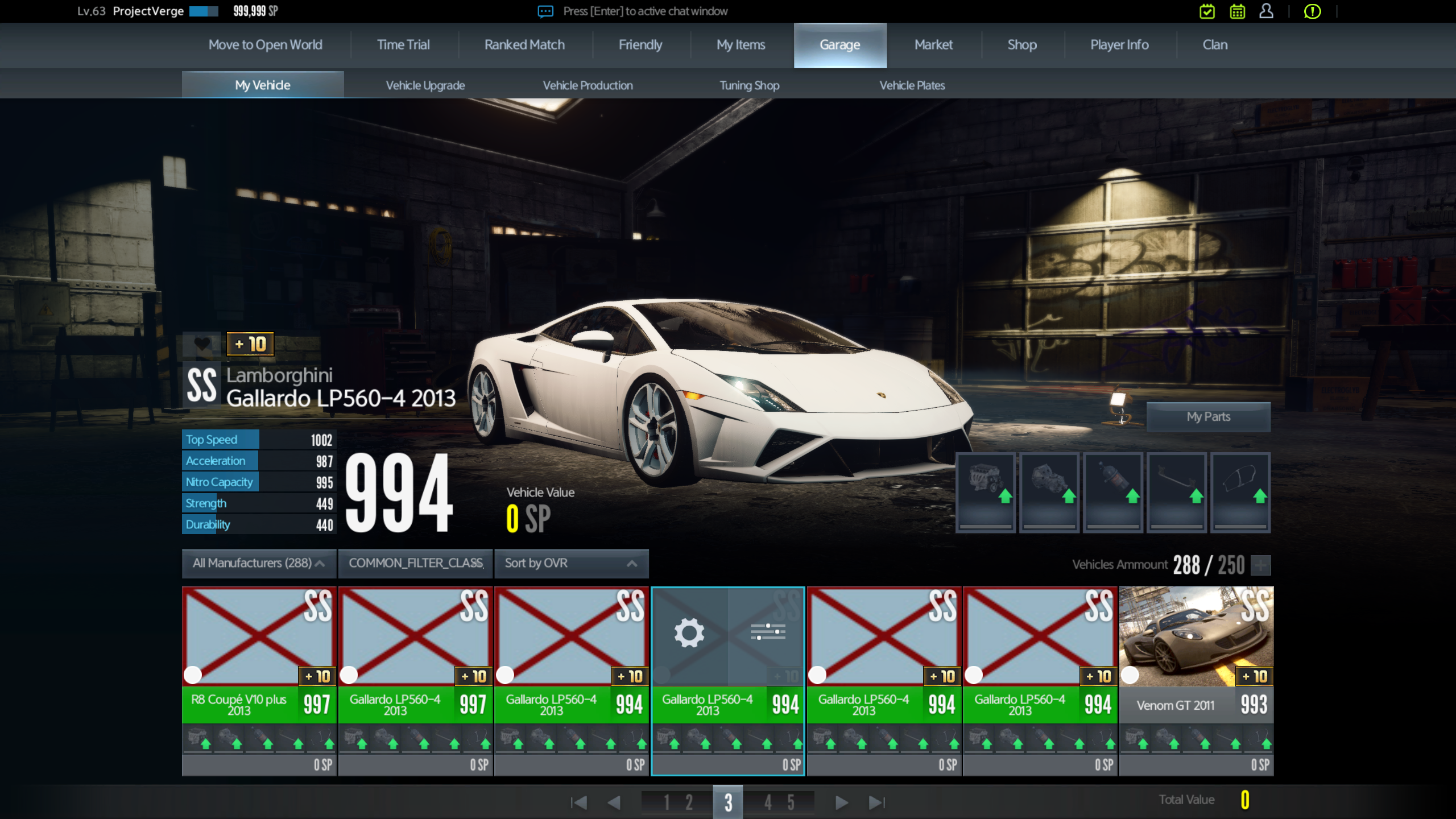Image resolution: width=1456 pixels, height=819 pixels.
Task: Open the friends profile silhouette icon
Action: coord(1266,11)
